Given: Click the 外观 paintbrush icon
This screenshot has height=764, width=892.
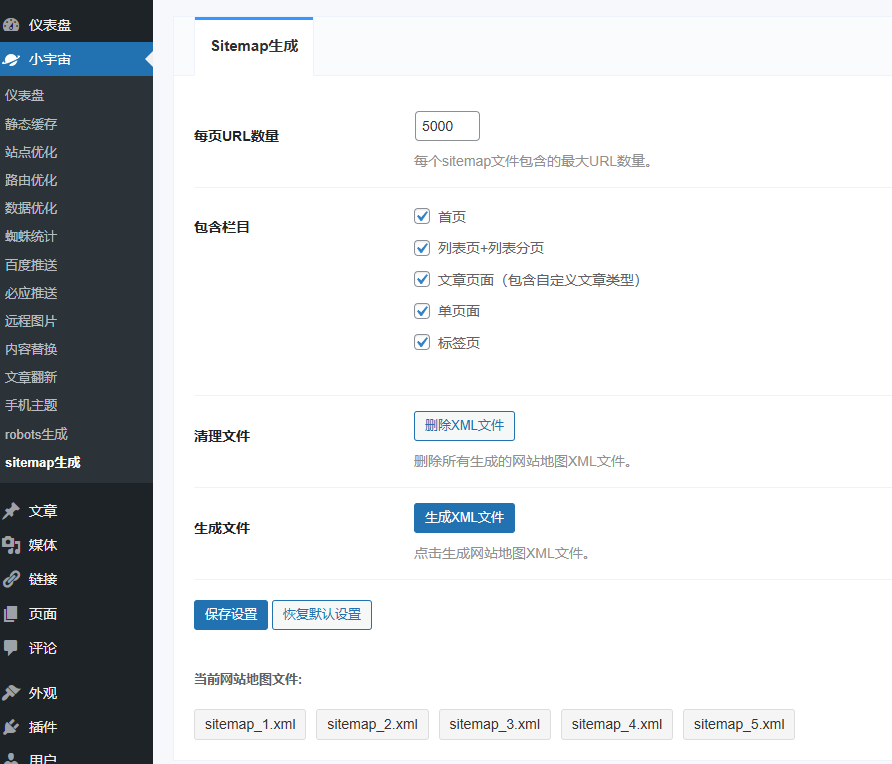Looking at the screenshot, I should (x=11, y=693).
